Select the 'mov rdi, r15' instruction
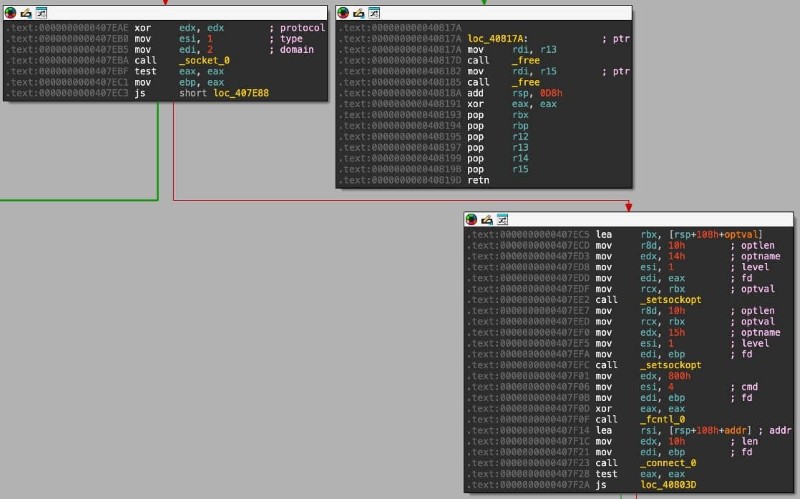The height and width of the screenshot is (499, 800). point(512,71)
